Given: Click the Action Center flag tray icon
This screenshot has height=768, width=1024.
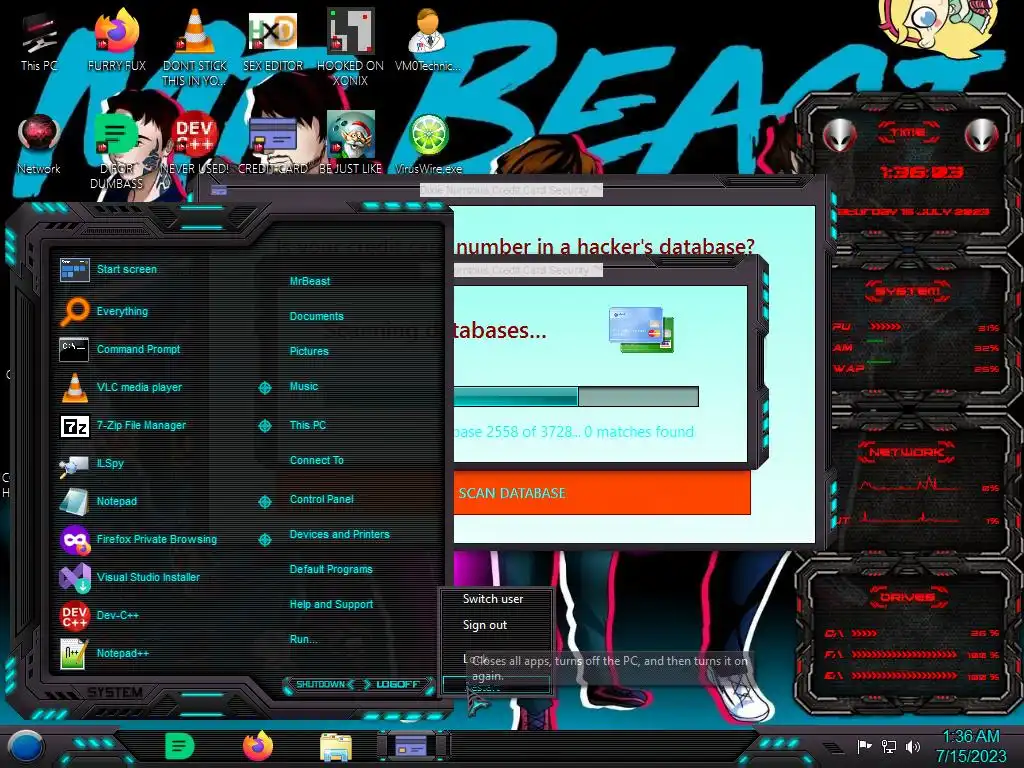Looking at the screenshot, I should click(x=865, y=746).
